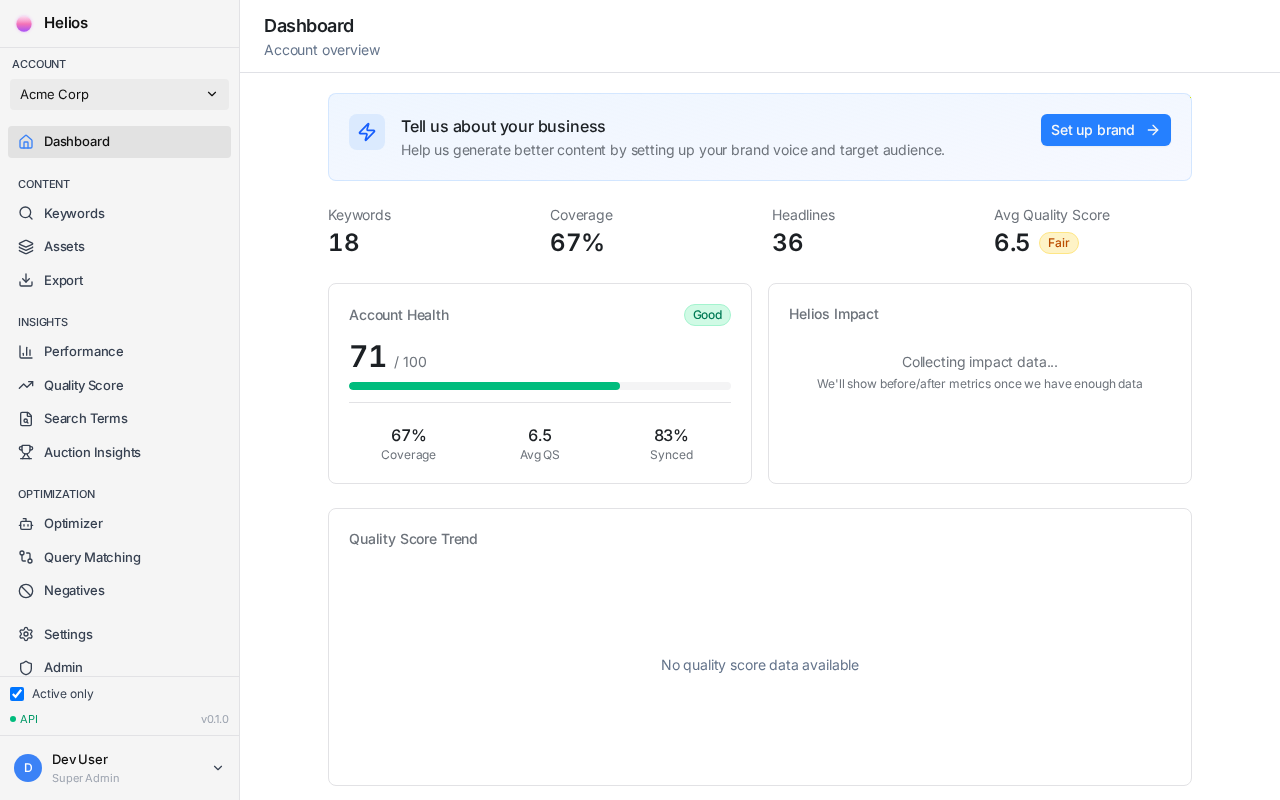The height and width of the screenshot is (800, 1280).
Task: Click the Fair quality badge
Action: pyautogui.click(x=1058, y=243)
